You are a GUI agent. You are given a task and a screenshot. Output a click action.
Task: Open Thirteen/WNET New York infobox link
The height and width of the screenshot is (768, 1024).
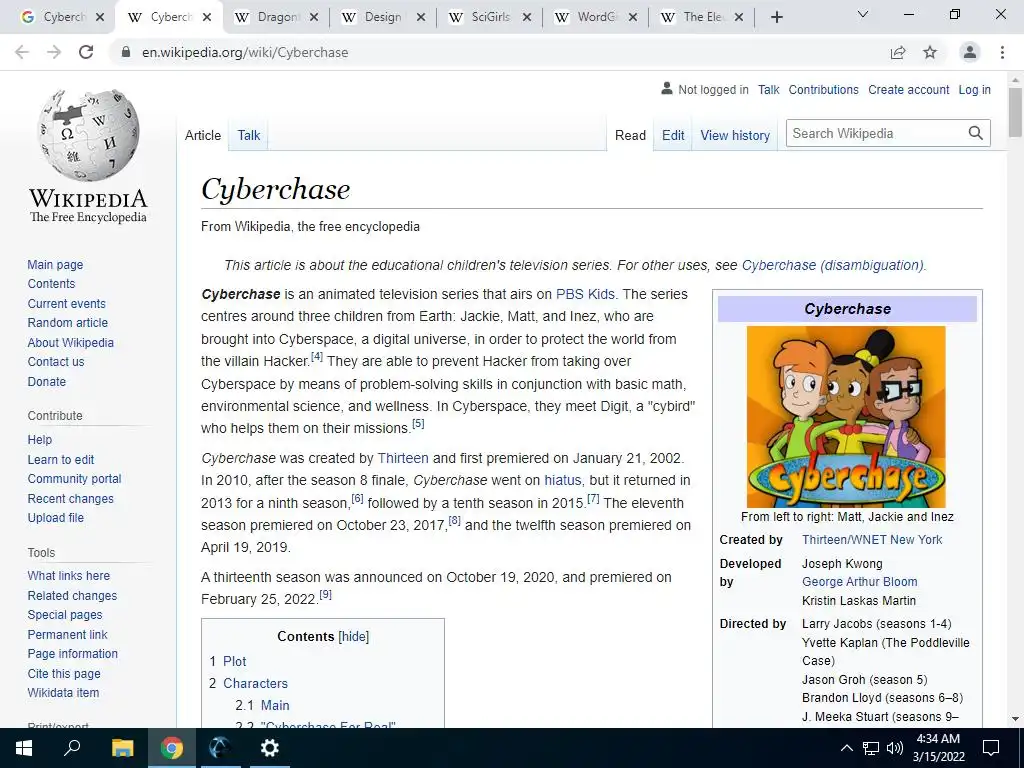(x=872, y=539)
